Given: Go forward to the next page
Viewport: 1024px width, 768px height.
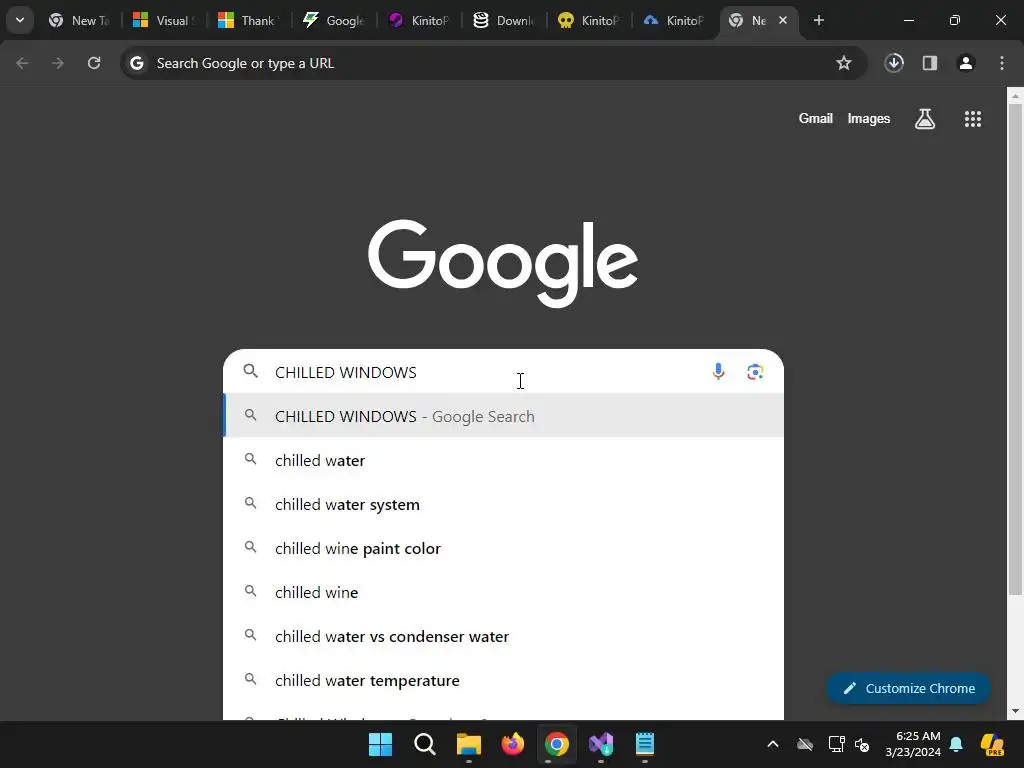Looking at the screenshot, I should pyautogui.click(x=58, y=63).
